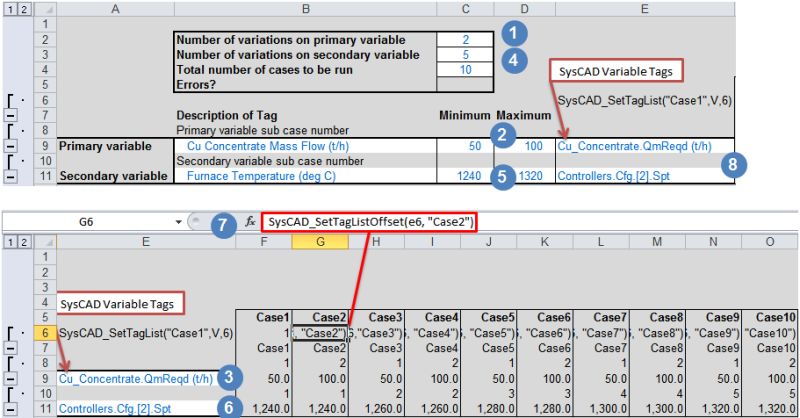Click bold Case1 header in row 5

(x=264, y=317)
